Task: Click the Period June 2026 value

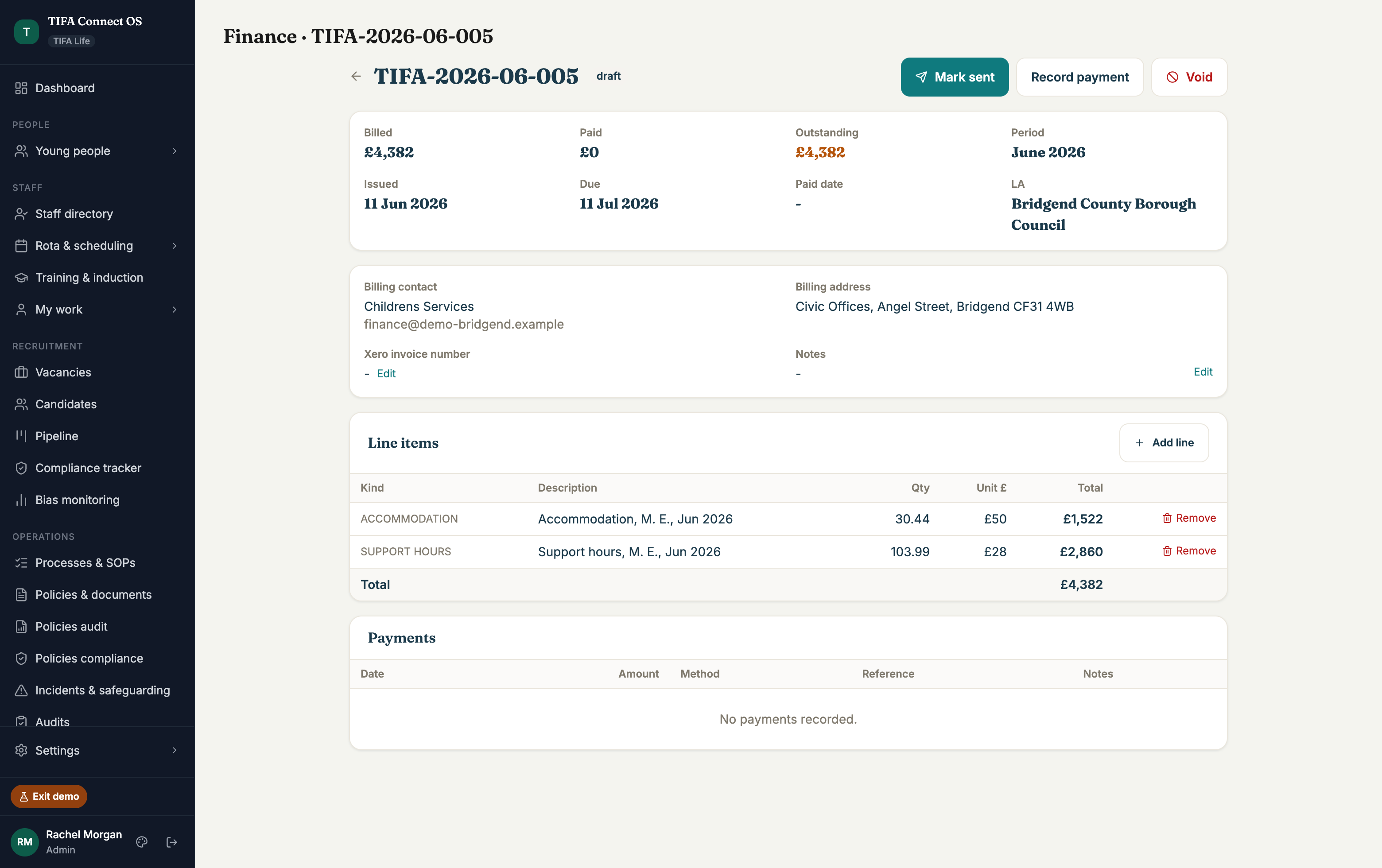Action: point(1048,152)
